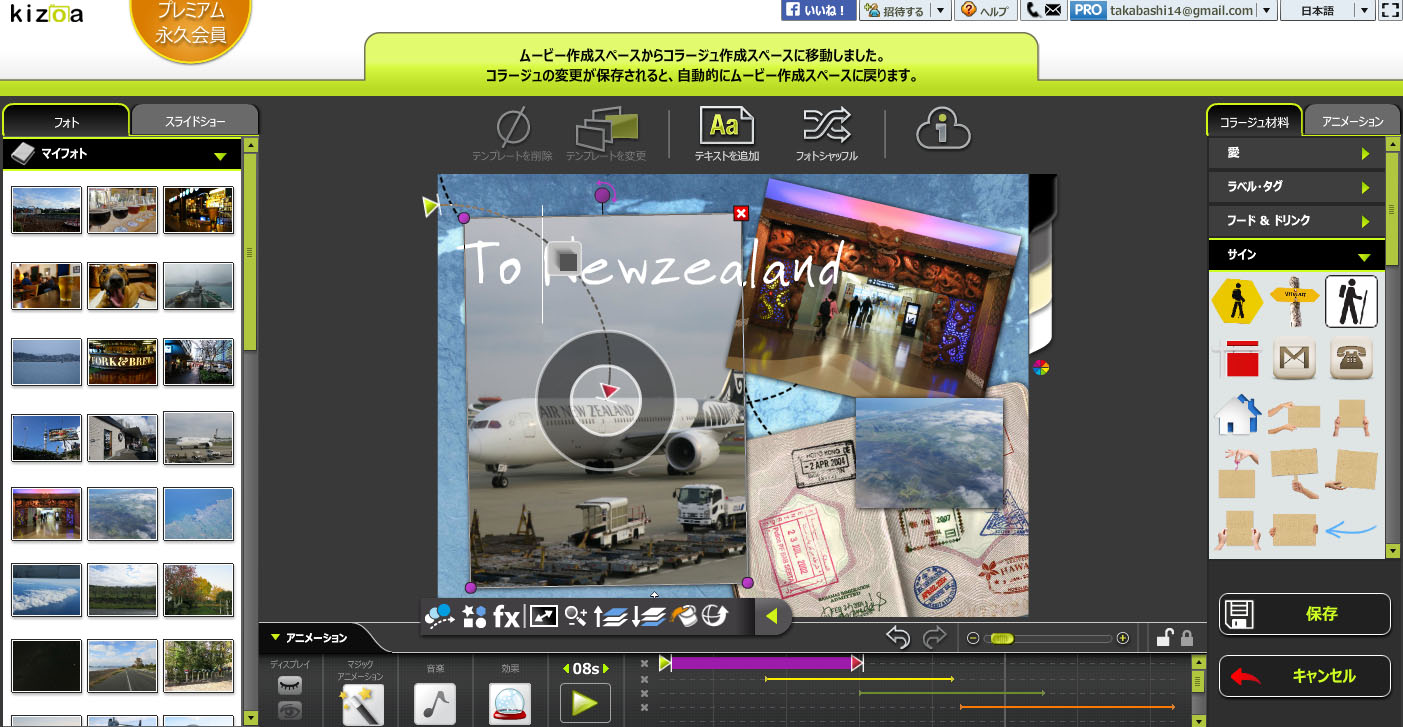The height and width of the screenshot is (727, 1403).
Task: Click the 保存 save button
Action: (x=1304, y=614)
